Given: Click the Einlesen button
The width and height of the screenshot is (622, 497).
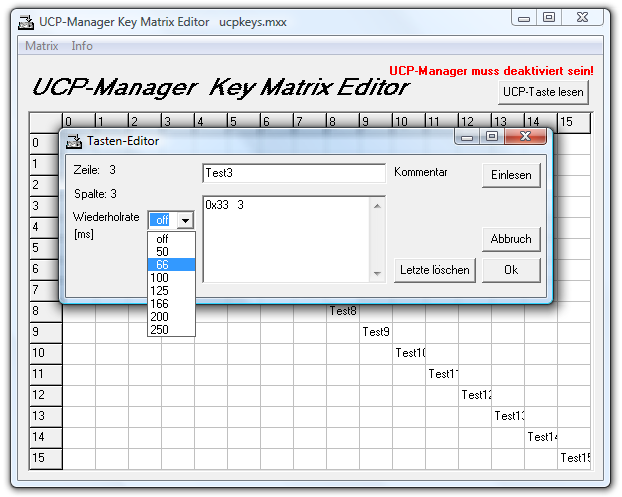Looking at the screenshot, I should [x=511, y=175].
